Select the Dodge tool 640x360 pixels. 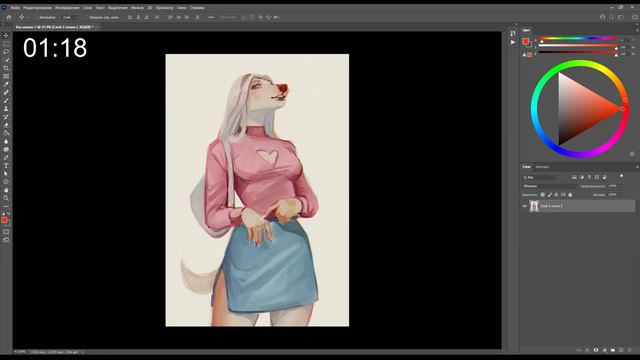coord(6,150)
